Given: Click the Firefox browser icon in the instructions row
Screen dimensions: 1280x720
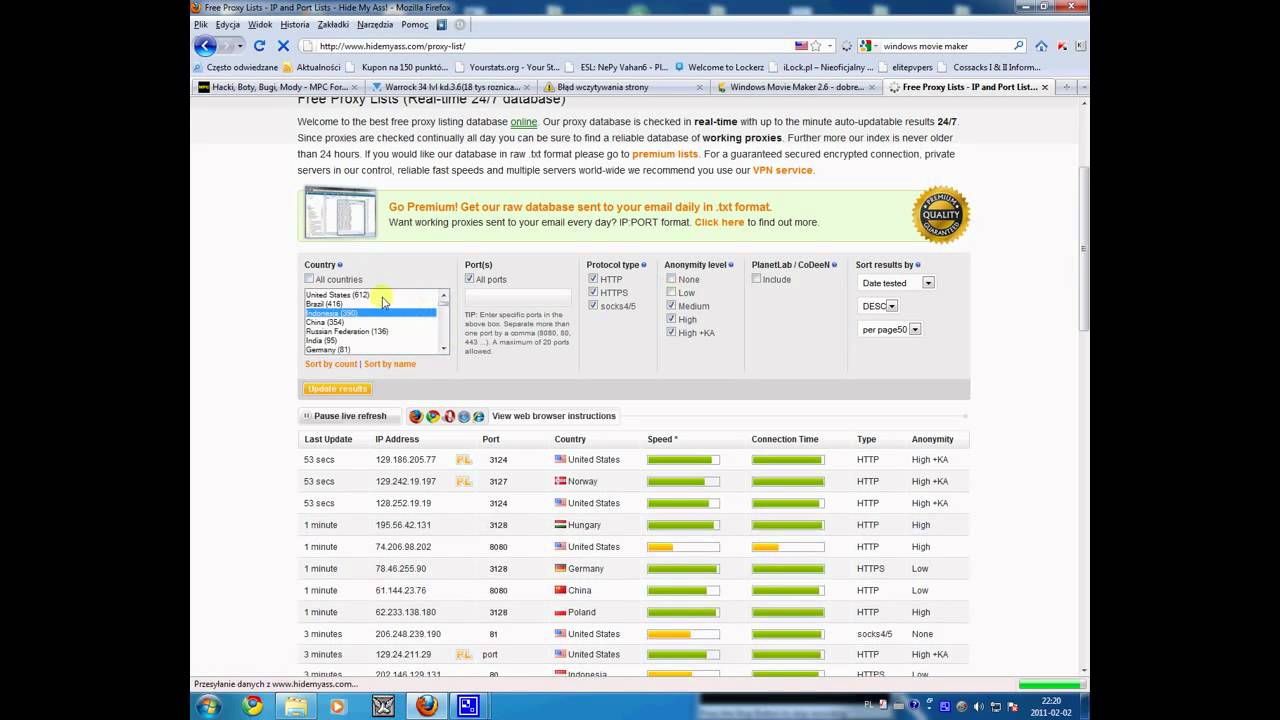Looking at the screenshot, I should [416, 416].
